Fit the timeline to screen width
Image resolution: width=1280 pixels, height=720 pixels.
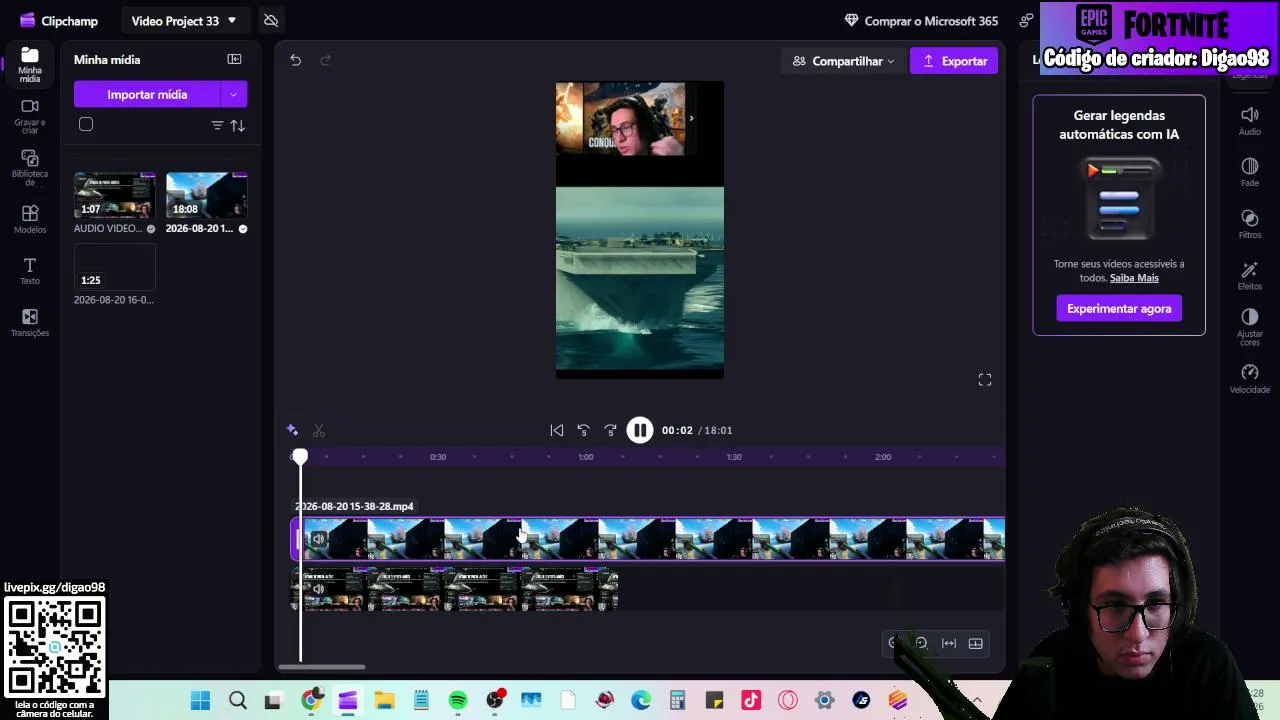949,644
